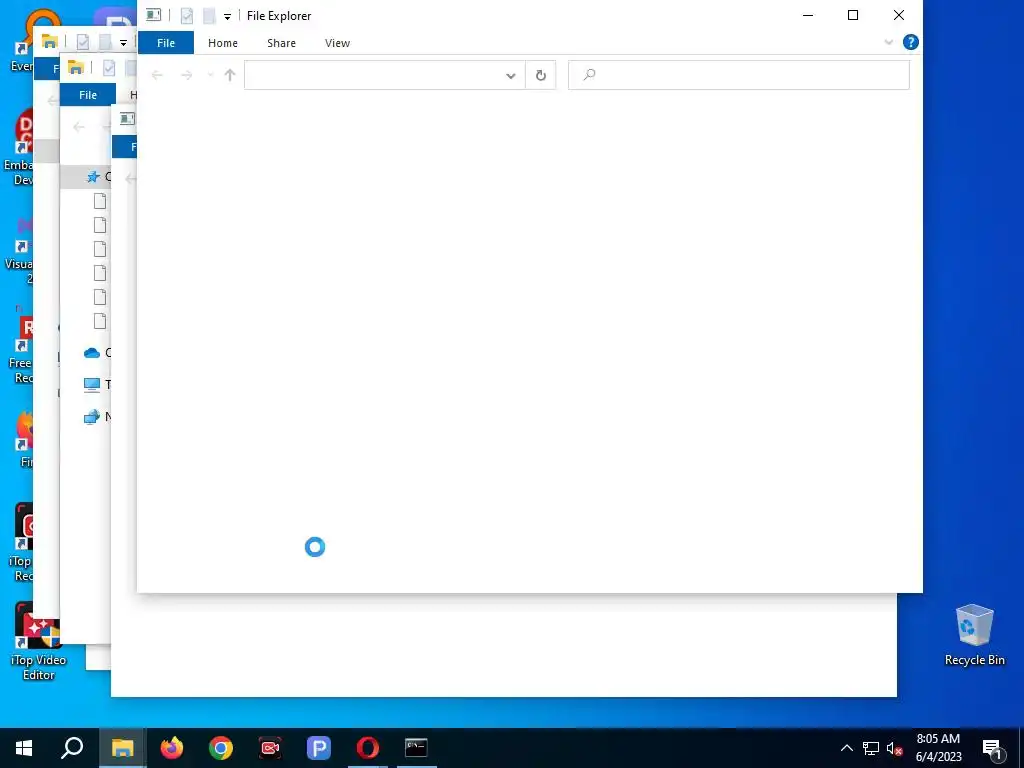Click the File Explorer title bar system icon
This screenshot has width=1024, height=768.
tap(153, 15)
